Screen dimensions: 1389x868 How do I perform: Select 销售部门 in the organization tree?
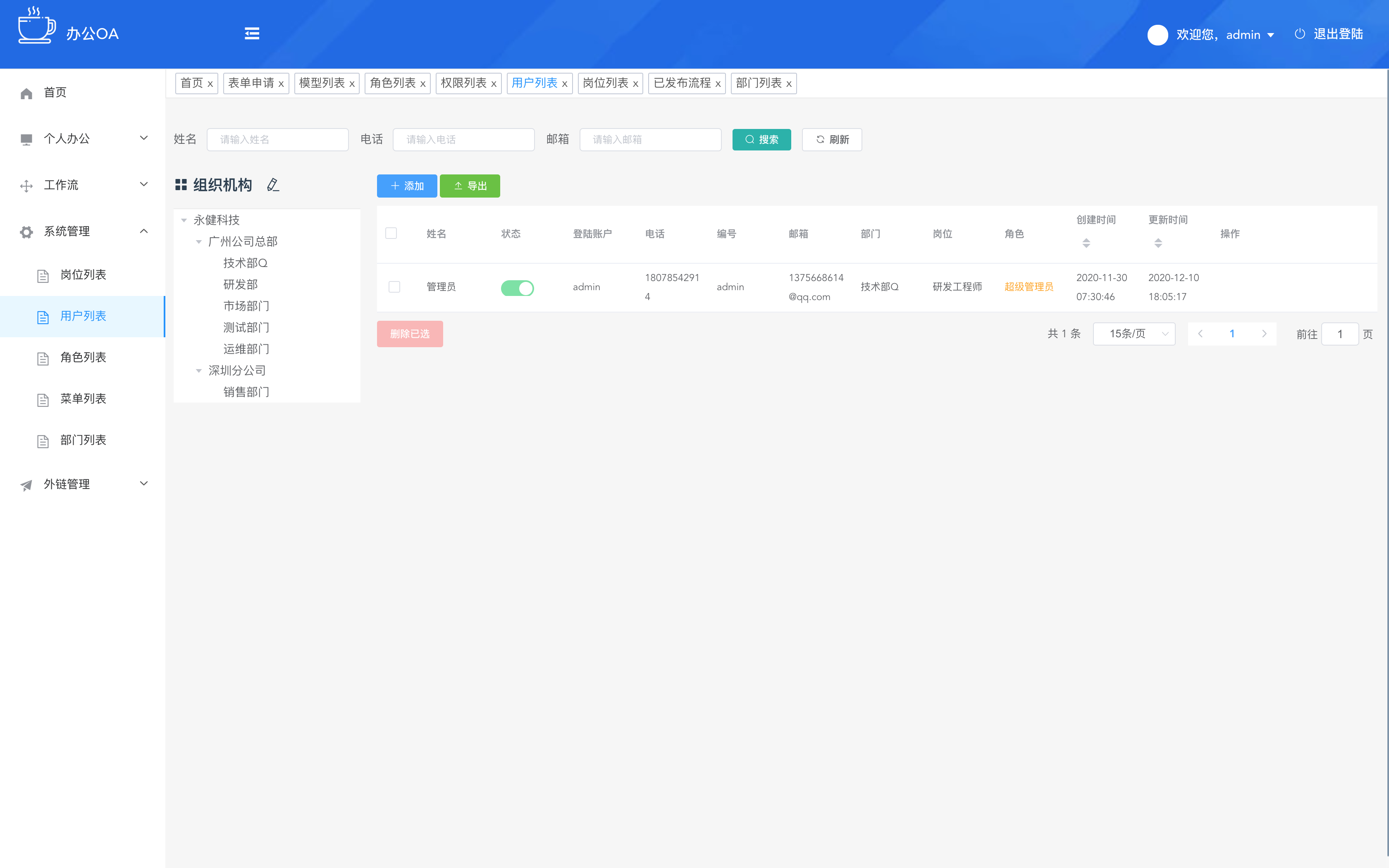(x=246, y=392)
